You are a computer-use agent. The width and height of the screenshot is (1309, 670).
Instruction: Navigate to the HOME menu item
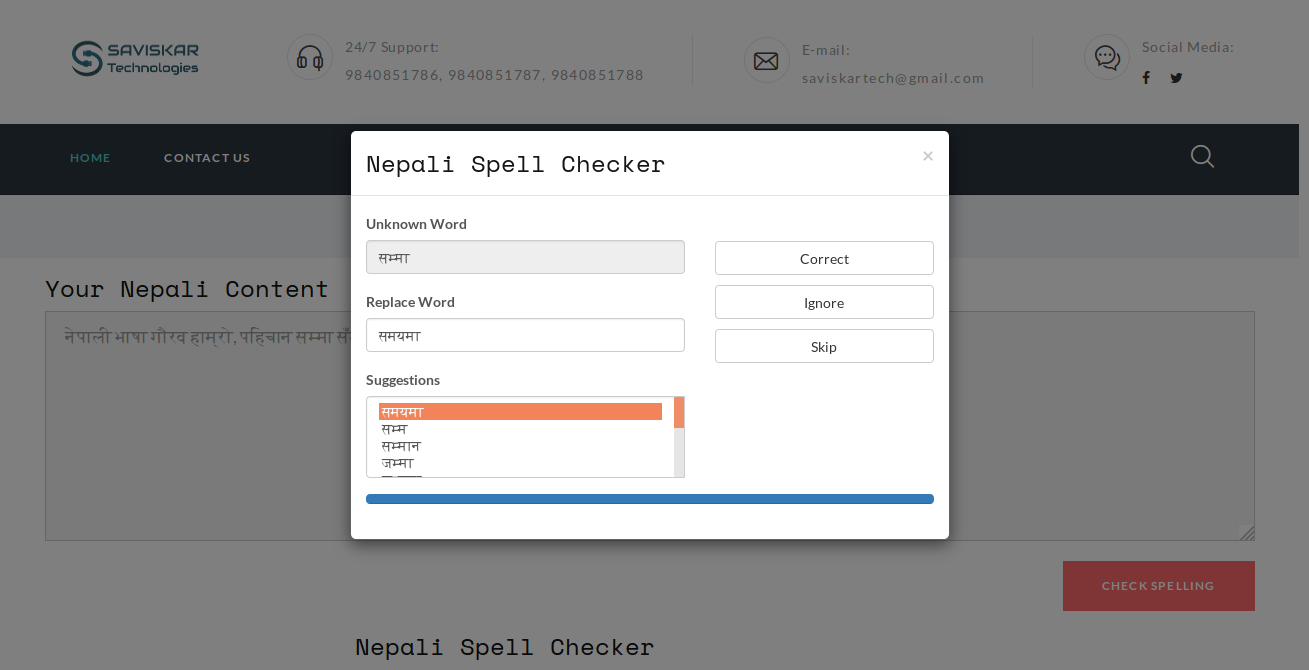pyautogui.click(x=90, y=157)
